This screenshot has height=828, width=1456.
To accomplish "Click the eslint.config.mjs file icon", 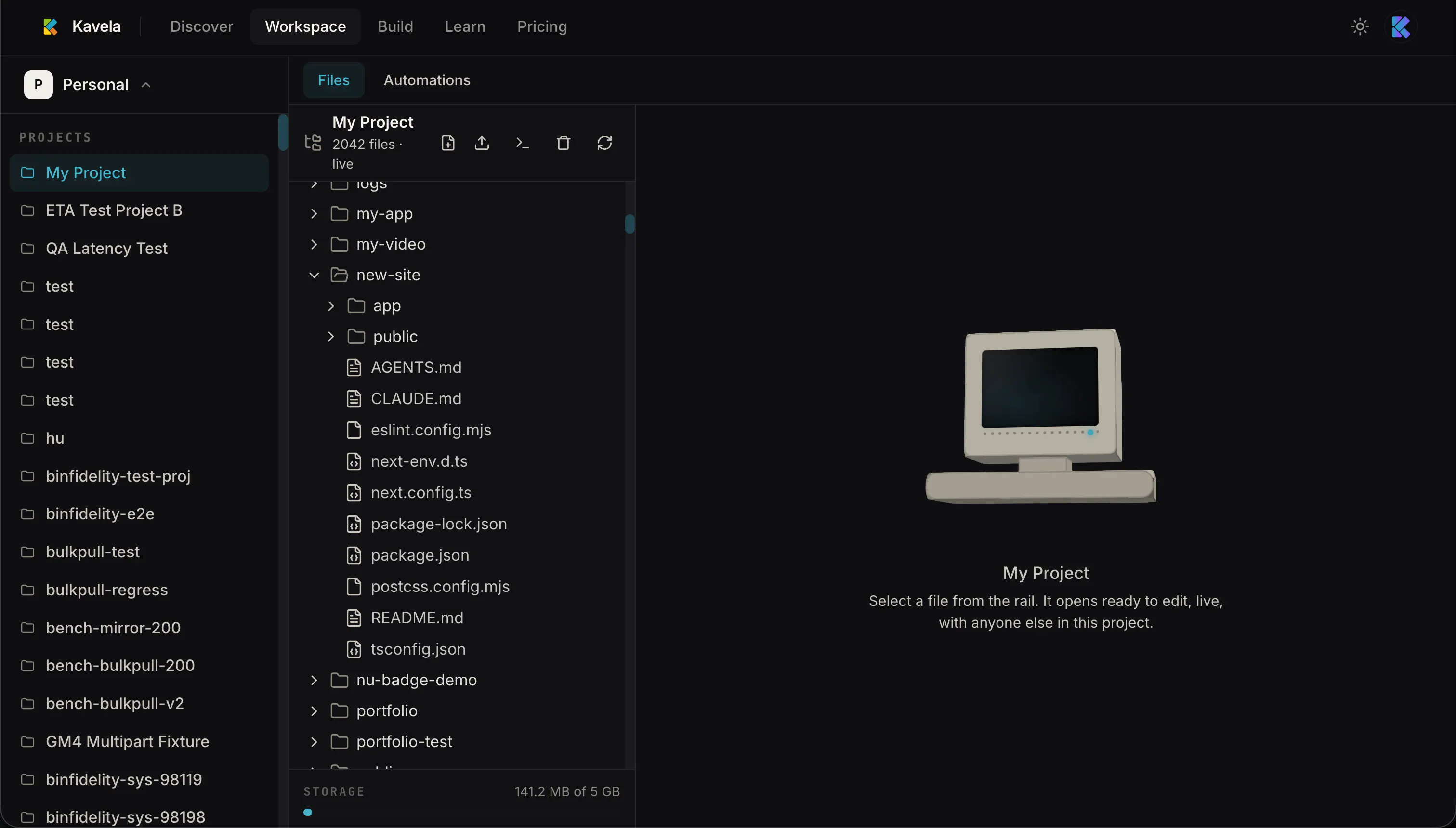I will click(x=354, y=430).
